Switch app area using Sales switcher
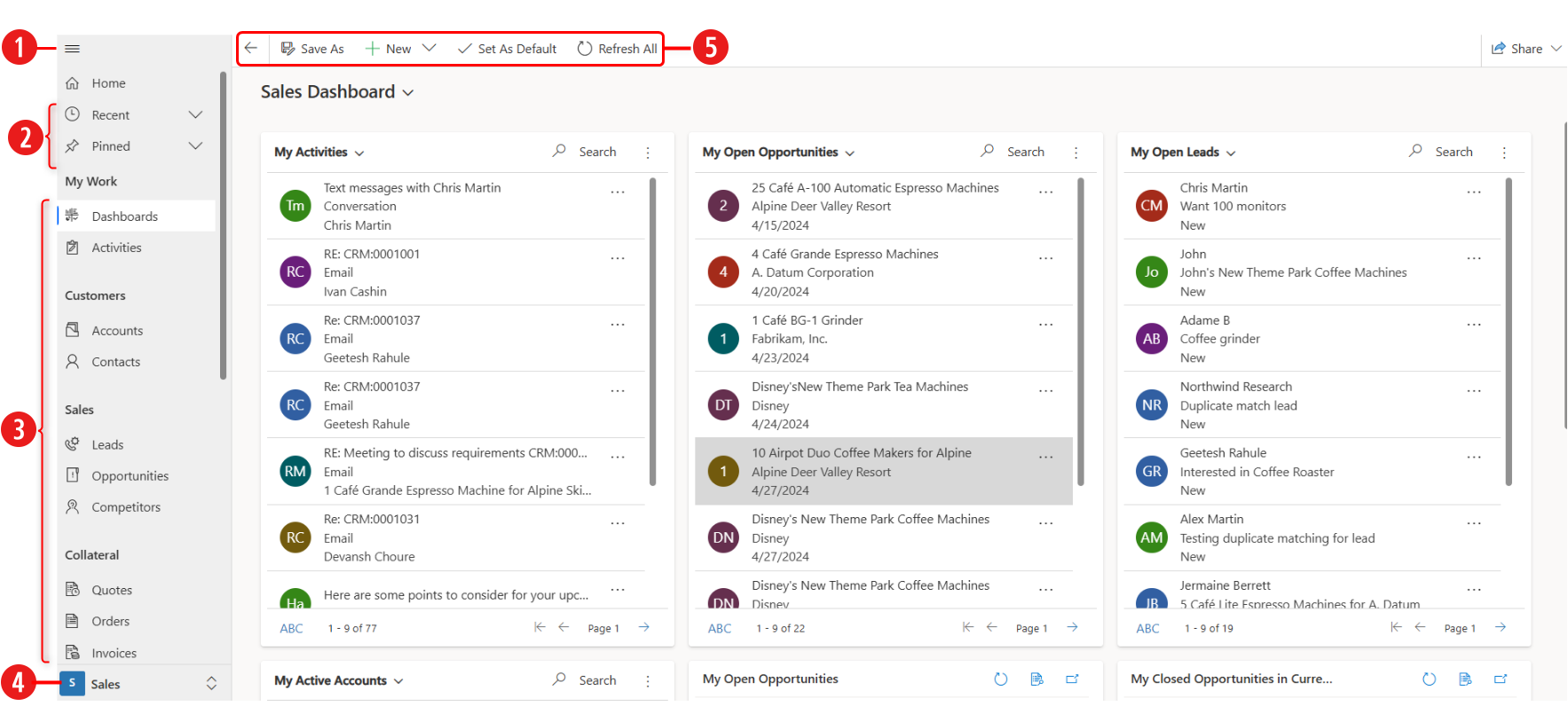This screenshot has width=1568, height=706. click(x=139, y=684)
